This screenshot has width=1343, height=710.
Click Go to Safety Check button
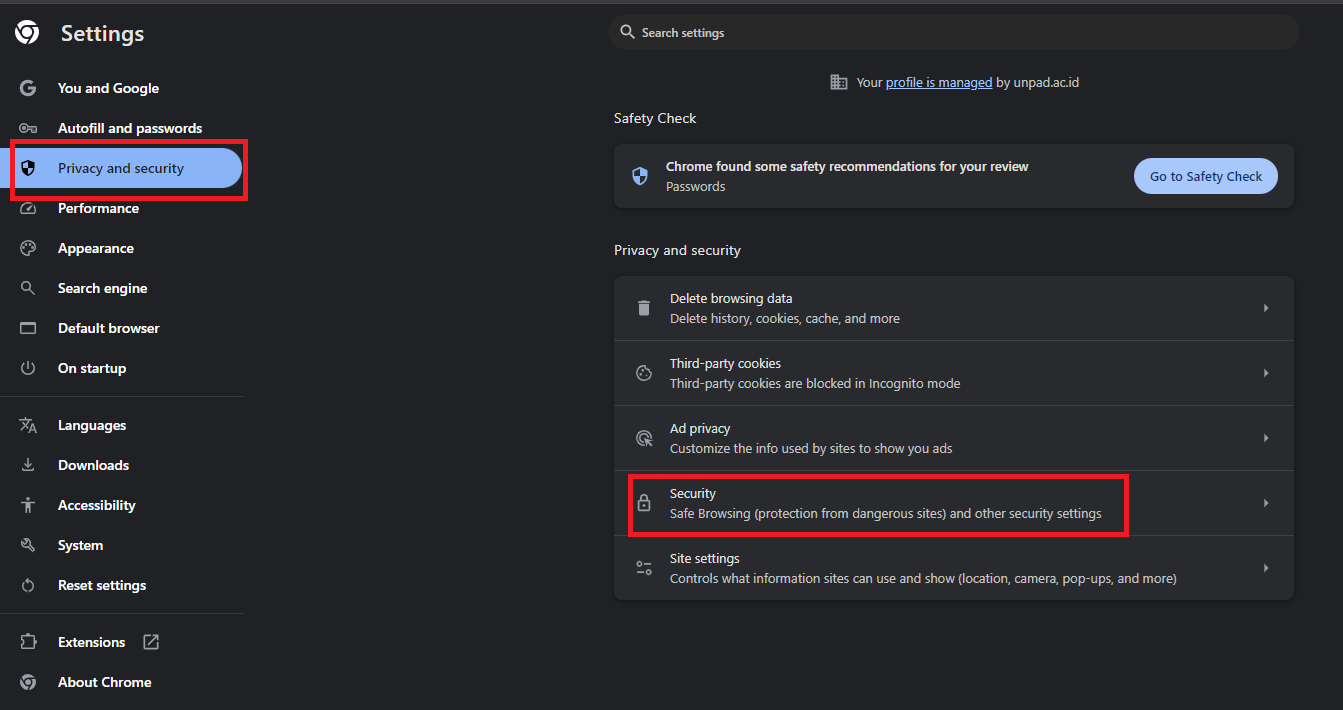[x=1206, y=176]
